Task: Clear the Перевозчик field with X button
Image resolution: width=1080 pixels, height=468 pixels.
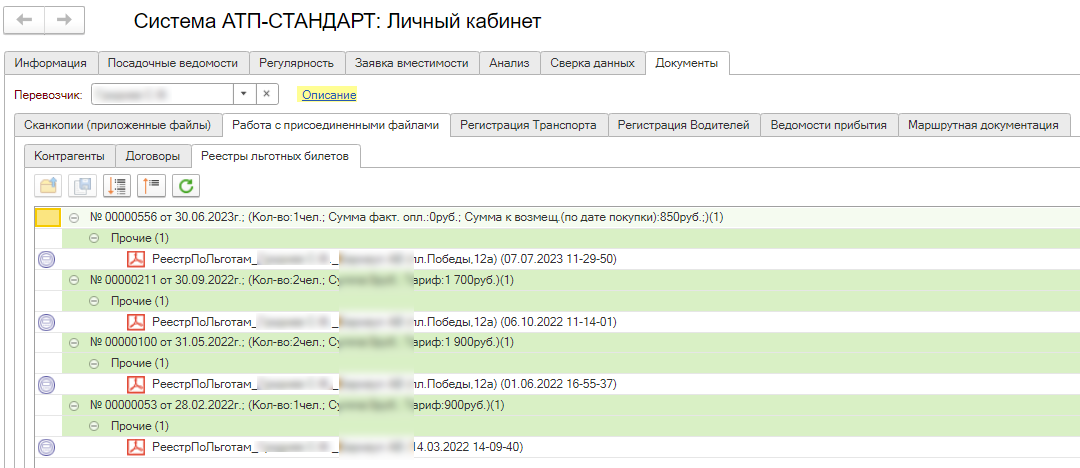Action: (x=266, y=94)
